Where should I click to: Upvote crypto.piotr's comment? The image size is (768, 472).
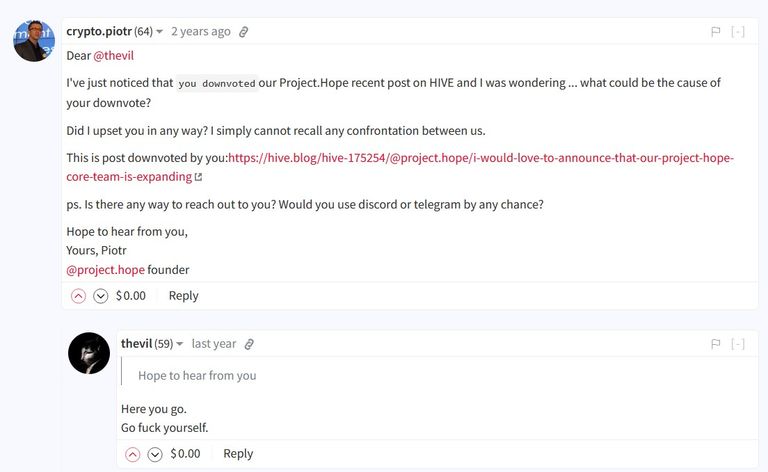pos(78,296)
